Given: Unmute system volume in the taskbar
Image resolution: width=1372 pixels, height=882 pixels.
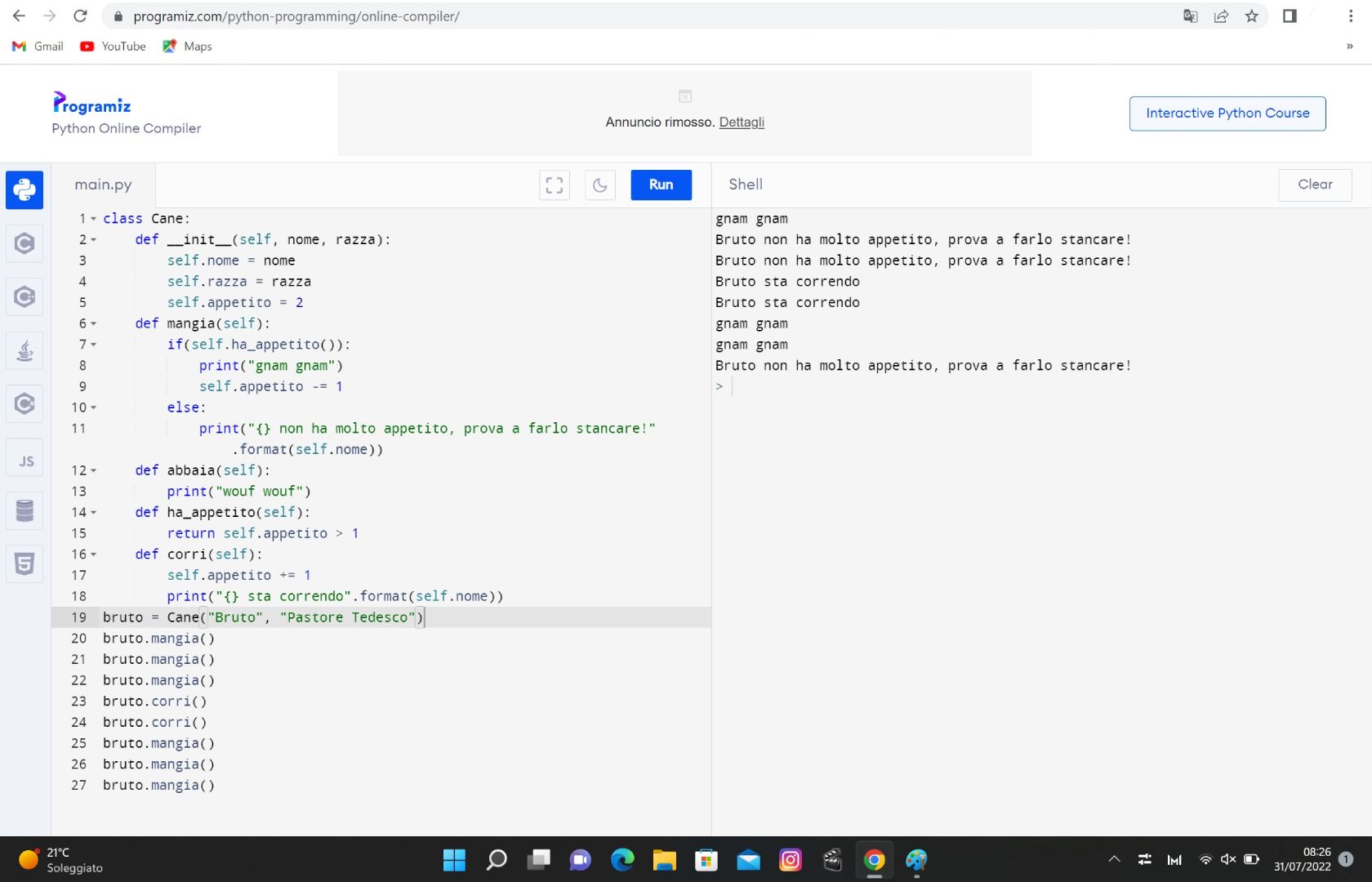Looking at the screenshot, I should (x=1228, y=859).
